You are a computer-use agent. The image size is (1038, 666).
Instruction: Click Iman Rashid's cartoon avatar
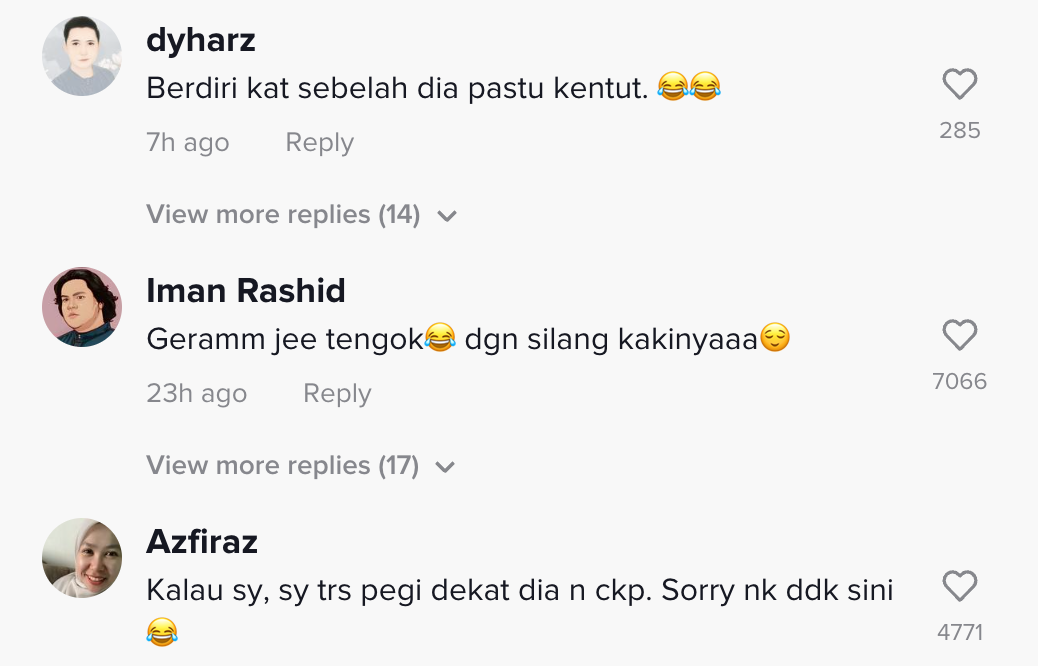tap(82, 307)
